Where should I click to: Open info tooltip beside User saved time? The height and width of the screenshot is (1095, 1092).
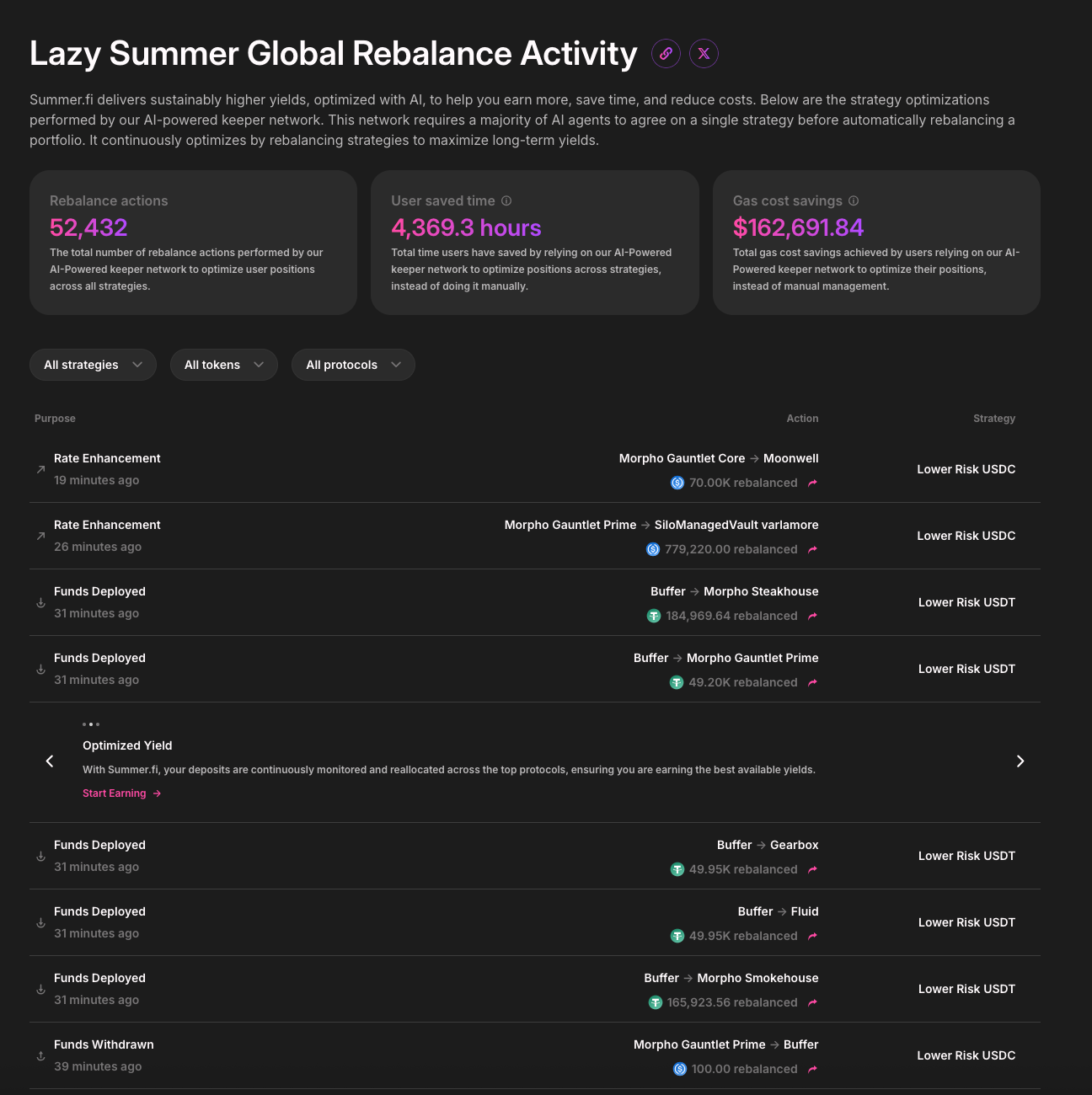point(506,200)
